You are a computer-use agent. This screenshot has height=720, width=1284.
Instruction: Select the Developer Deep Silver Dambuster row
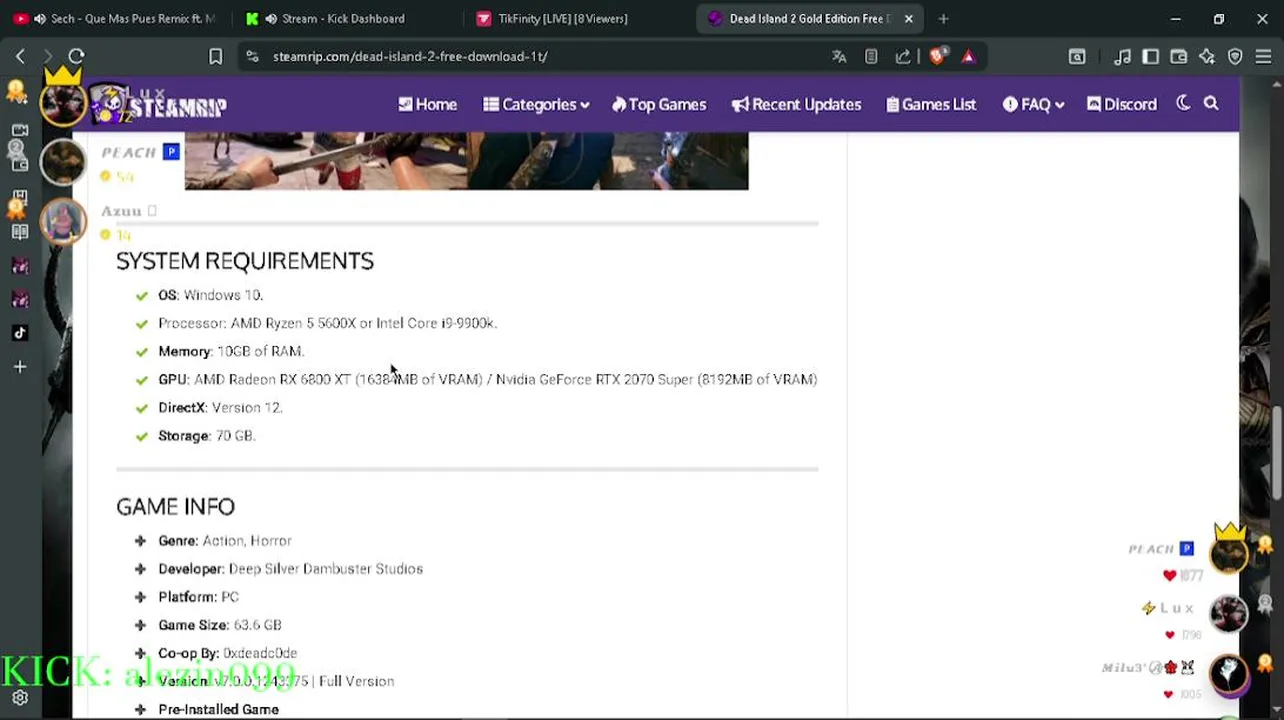(290, 569)
